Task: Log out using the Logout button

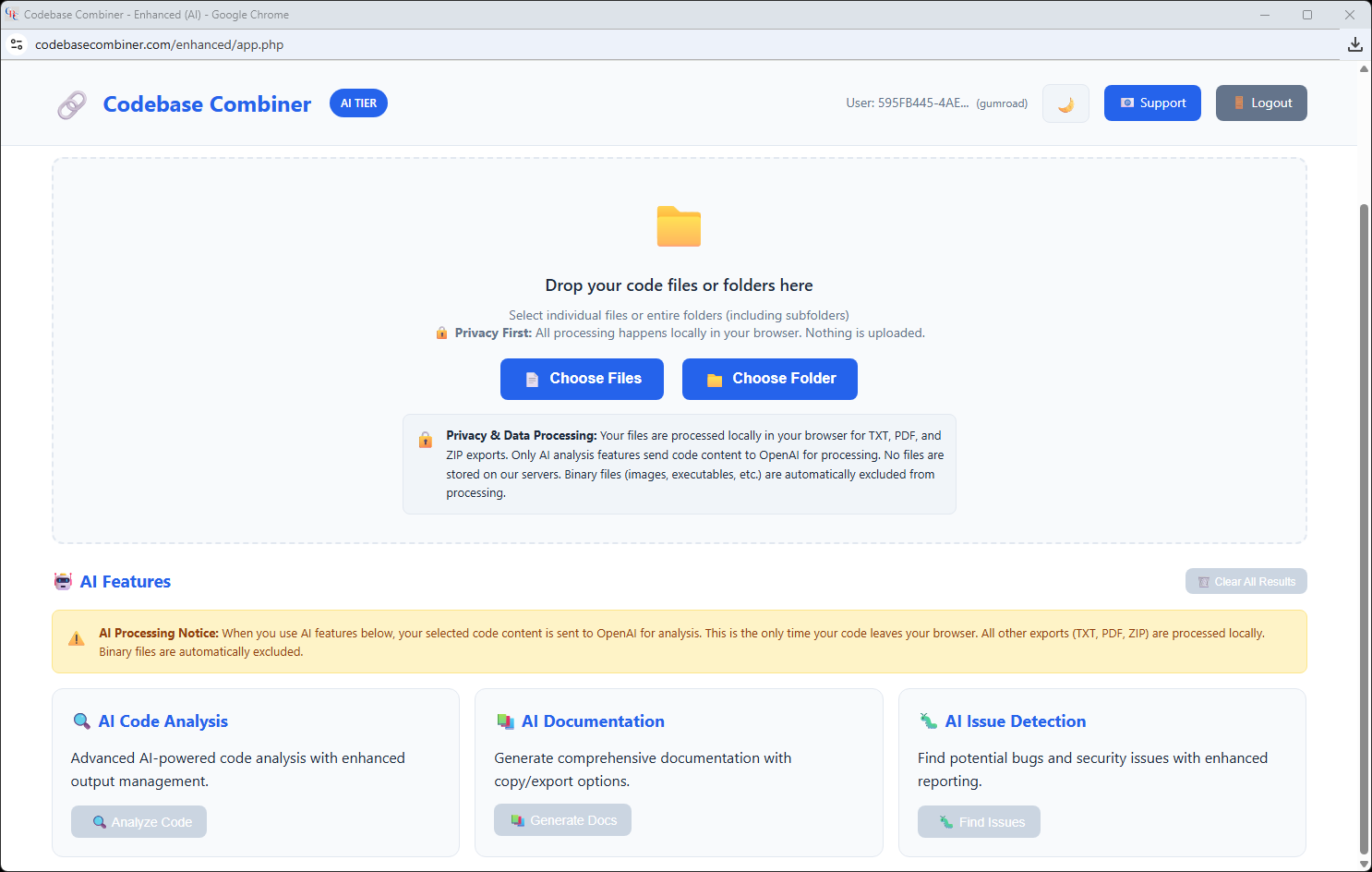Action: (1261, 103)
